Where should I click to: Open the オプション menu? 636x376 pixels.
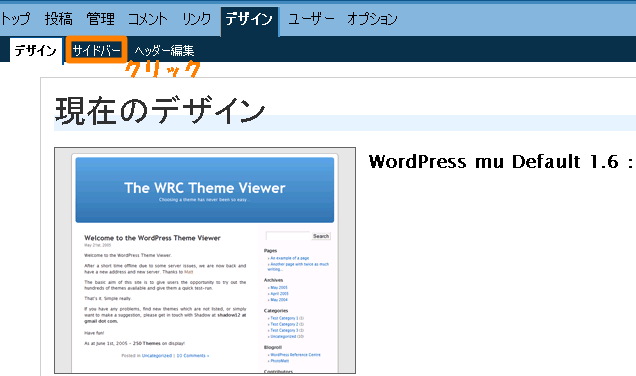(x=372, y=19)
